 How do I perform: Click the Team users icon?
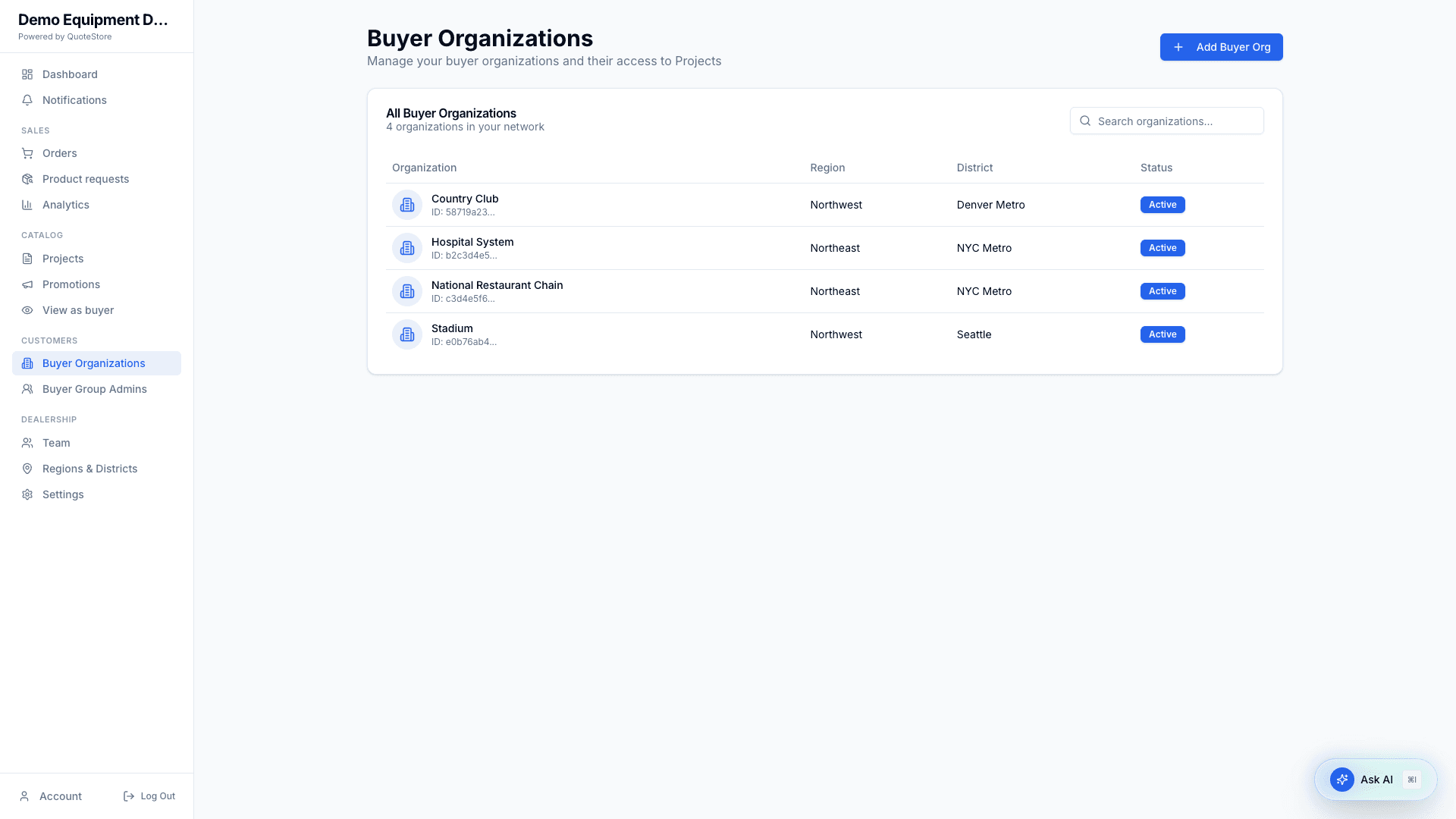(27, 443)
